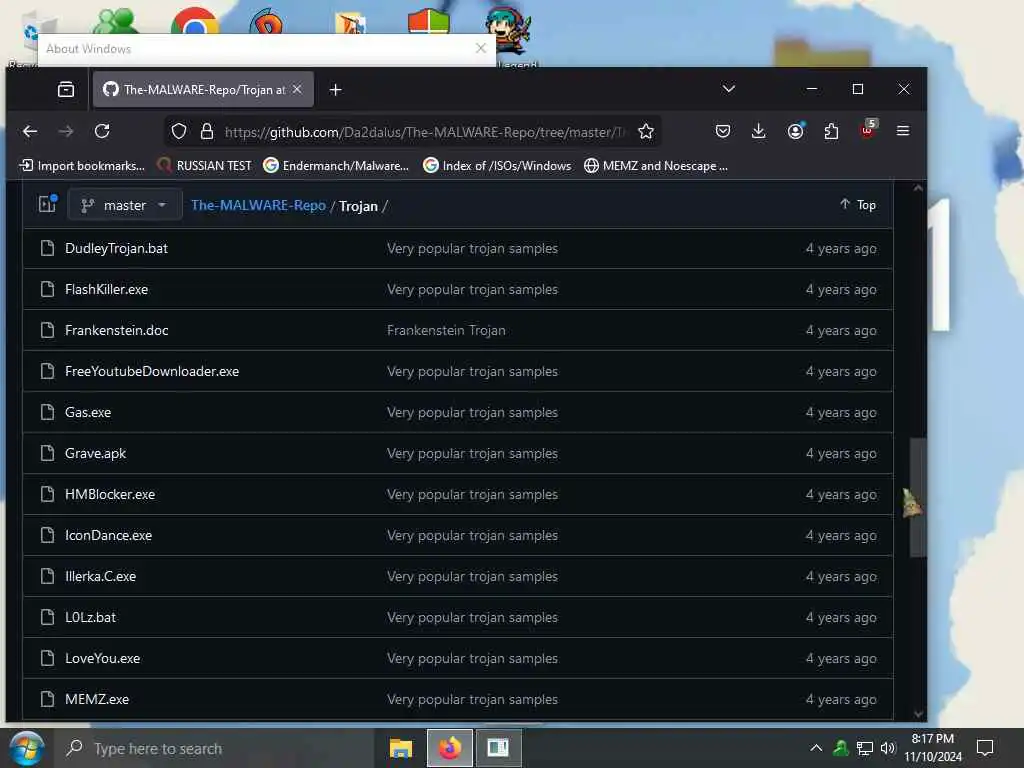
Task: Close the About Windows dialog
Action: (481, 48)
